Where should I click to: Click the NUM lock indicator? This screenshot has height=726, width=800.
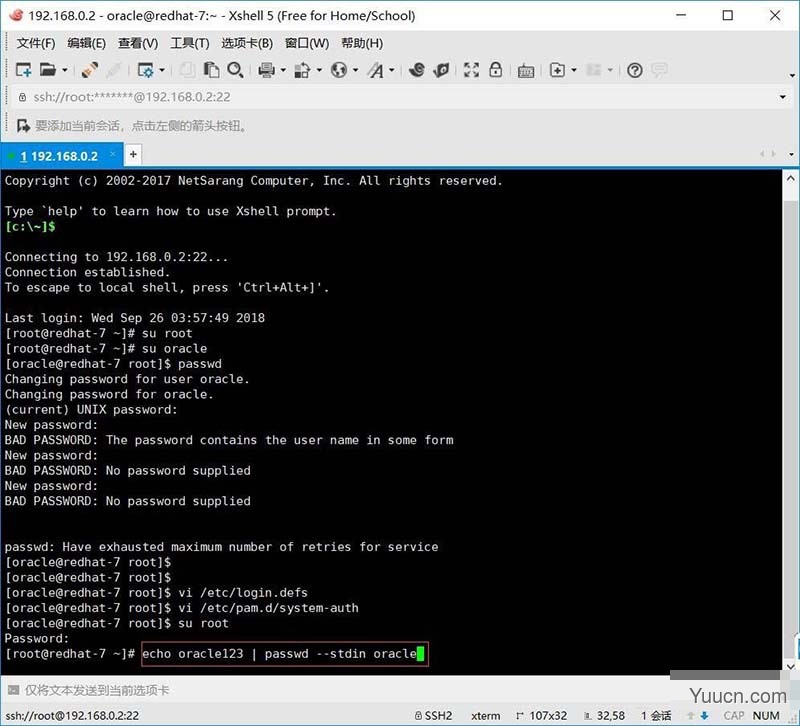766,716
